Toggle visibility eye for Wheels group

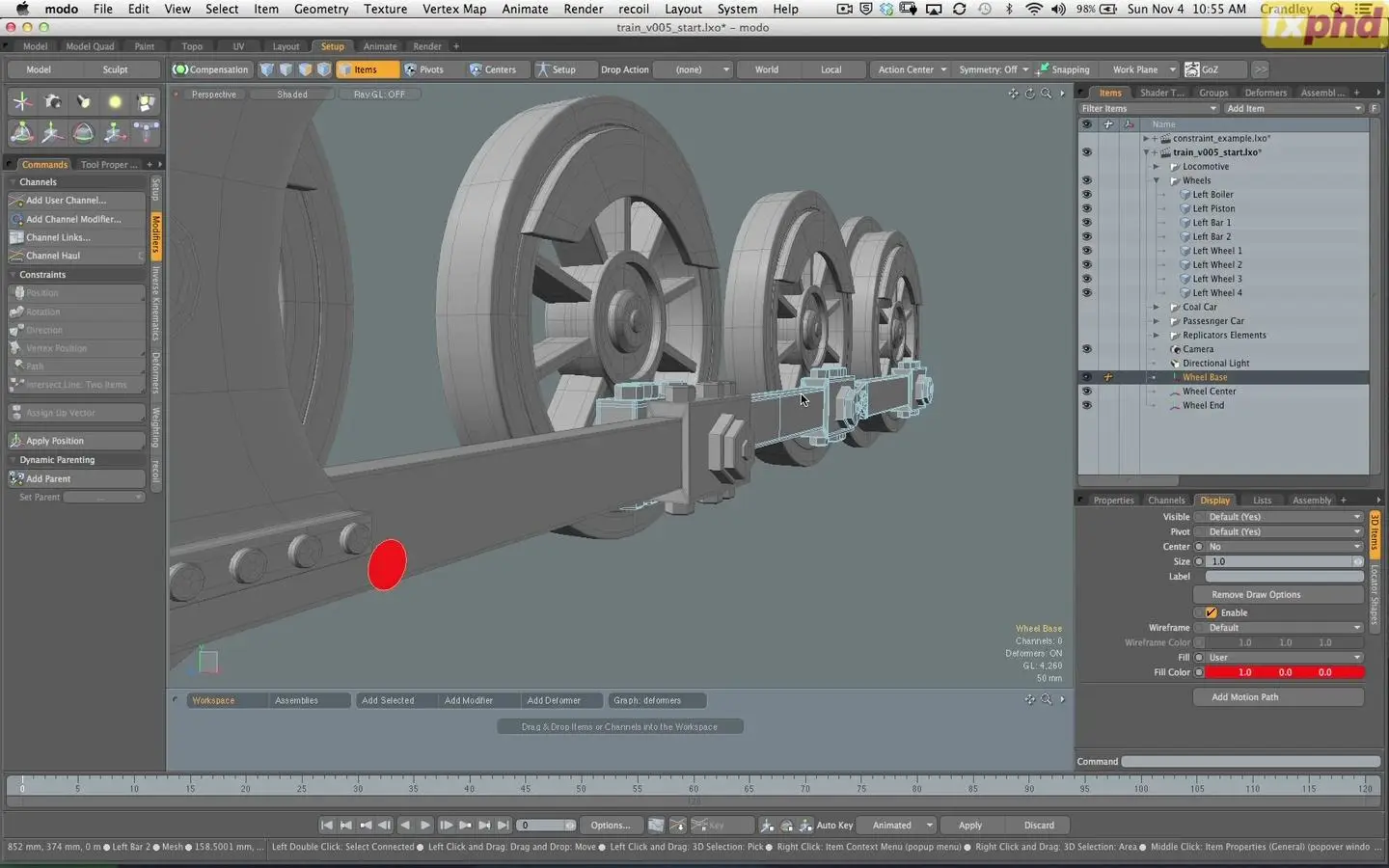tap(1086, 180)
